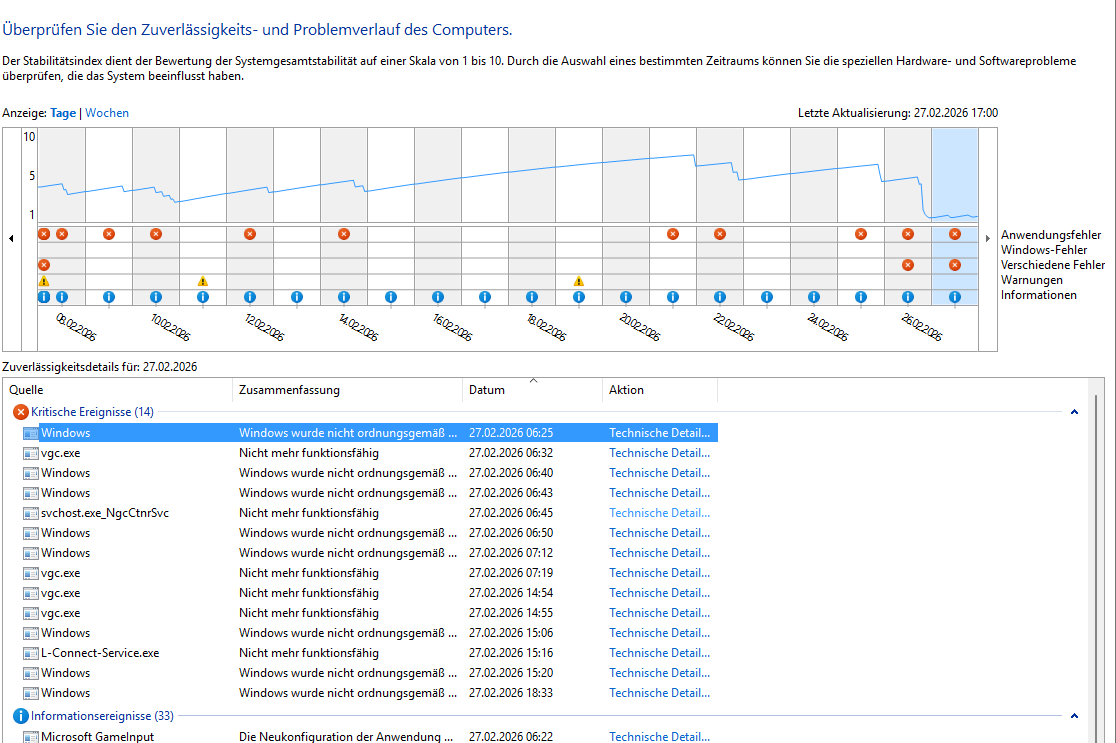Screen dimensions: 1116x743
Task: Select the vgc.exe row dated 14:54
Action: click(370, 593)
